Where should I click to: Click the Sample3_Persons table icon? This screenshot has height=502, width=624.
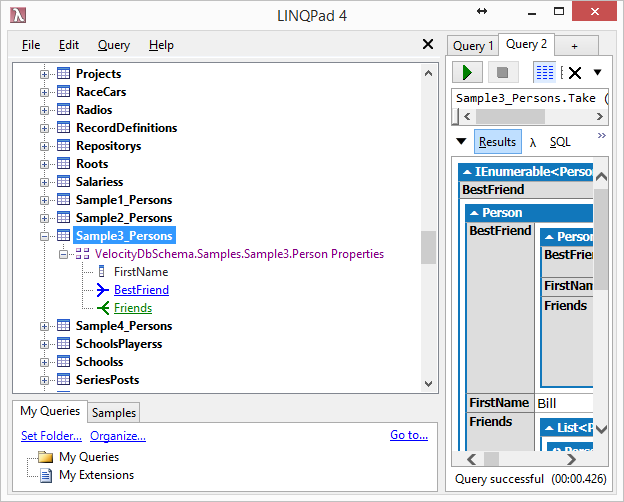coord(63,235)
